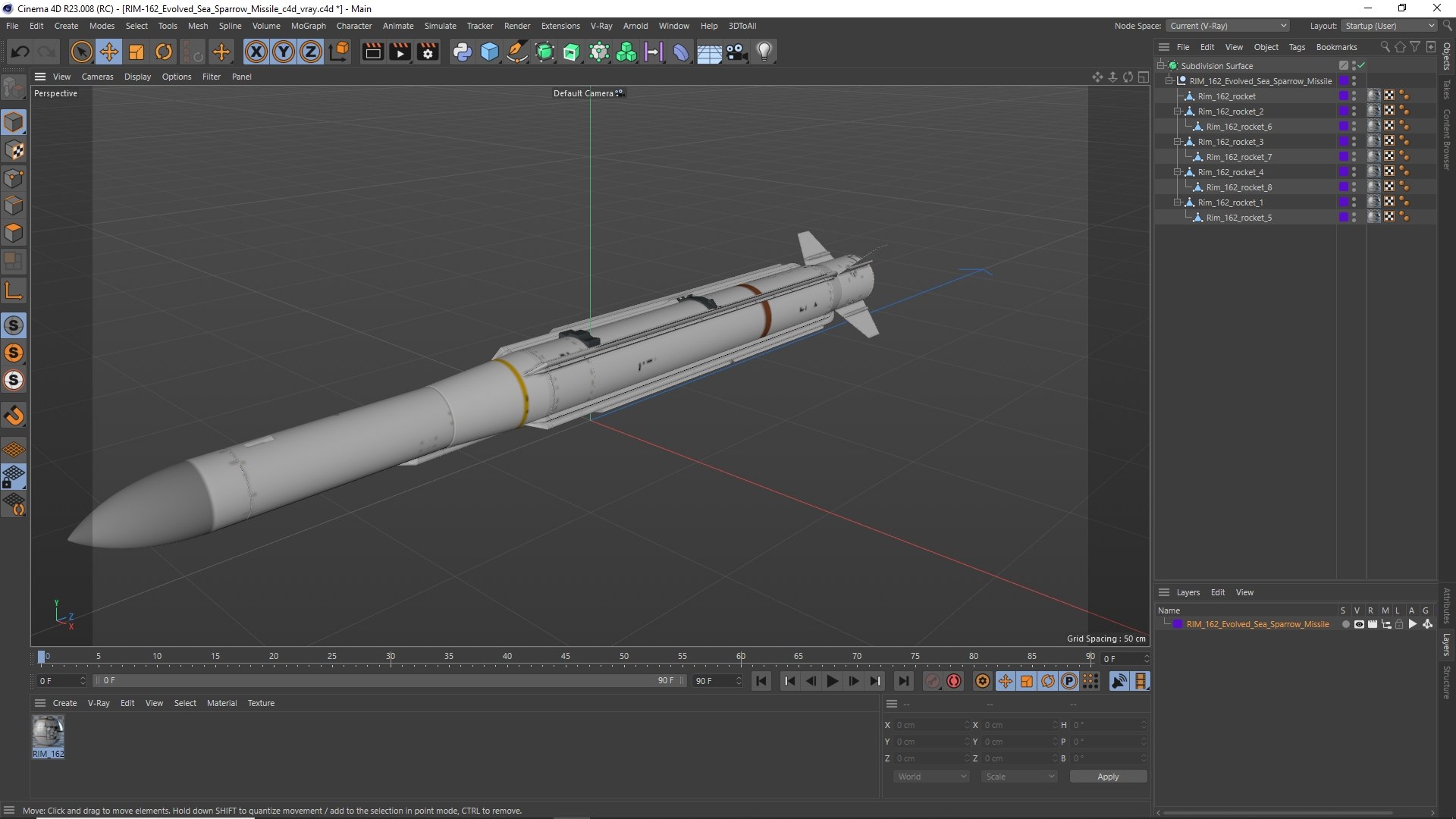Open the Scale mode dropdown
The height and width of the screenshot is (819, 1456).
[x=1019, y=777]
